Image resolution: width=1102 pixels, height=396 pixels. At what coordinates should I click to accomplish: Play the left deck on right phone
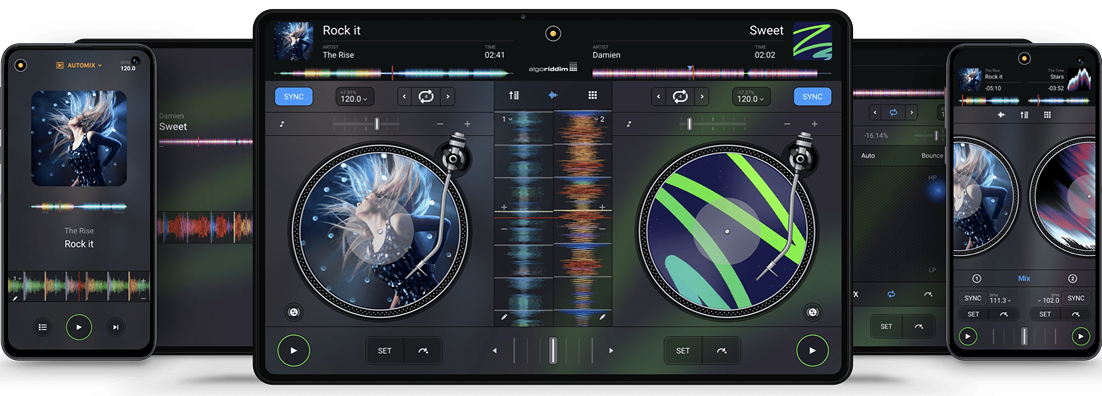tap(968, 337)
